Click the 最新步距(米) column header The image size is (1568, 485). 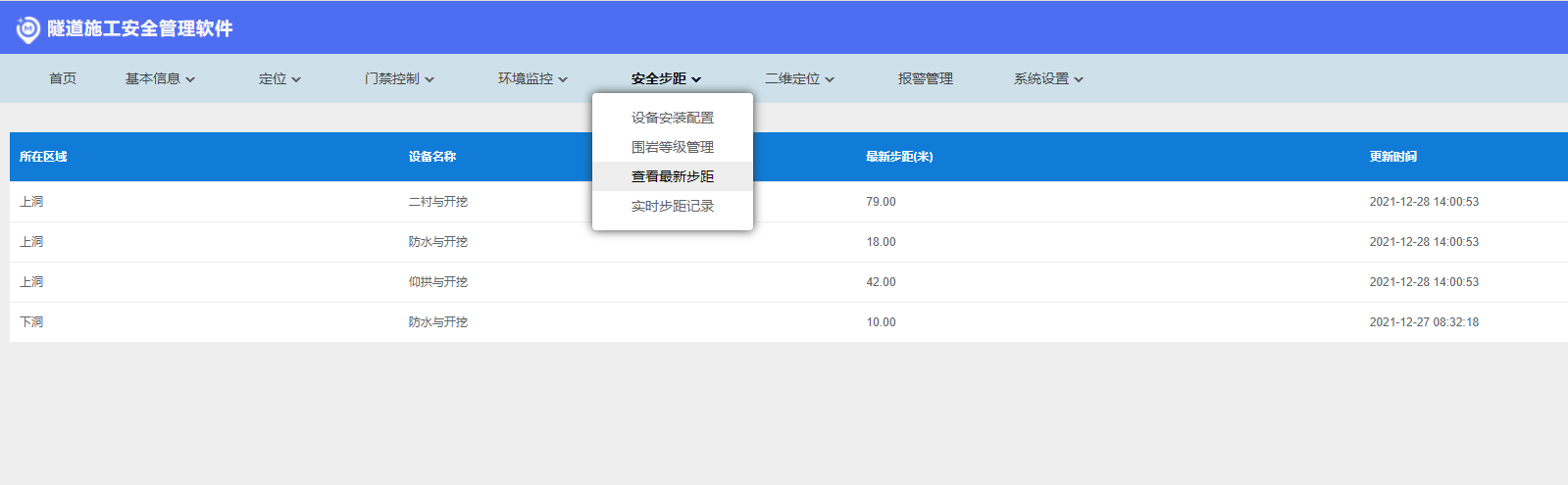click(x=899, y=157)
